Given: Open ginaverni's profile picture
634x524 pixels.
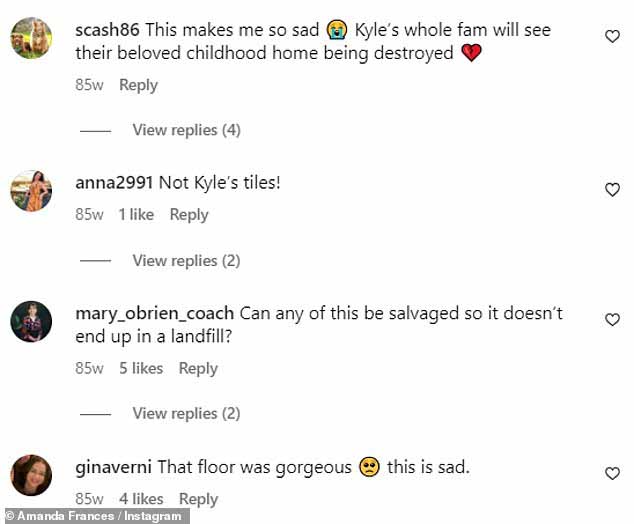Looking at the screenshot, I should coord(31,475).
